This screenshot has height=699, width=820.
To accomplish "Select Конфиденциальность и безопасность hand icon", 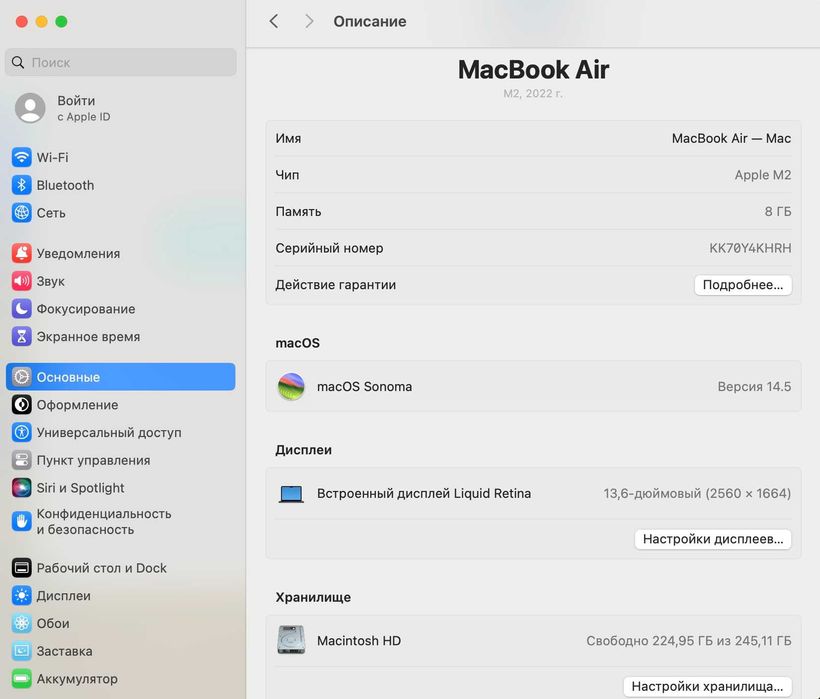I will coord(21,521).
